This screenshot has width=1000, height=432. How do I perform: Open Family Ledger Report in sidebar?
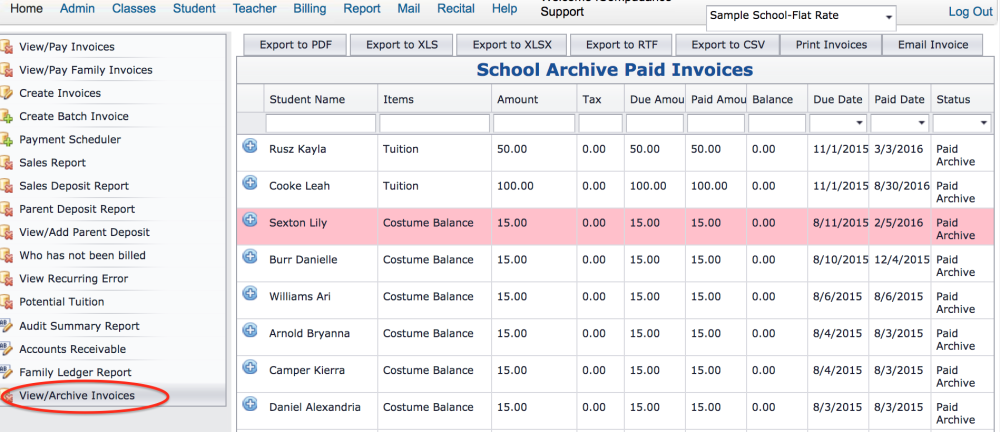(x=75, y=372)
